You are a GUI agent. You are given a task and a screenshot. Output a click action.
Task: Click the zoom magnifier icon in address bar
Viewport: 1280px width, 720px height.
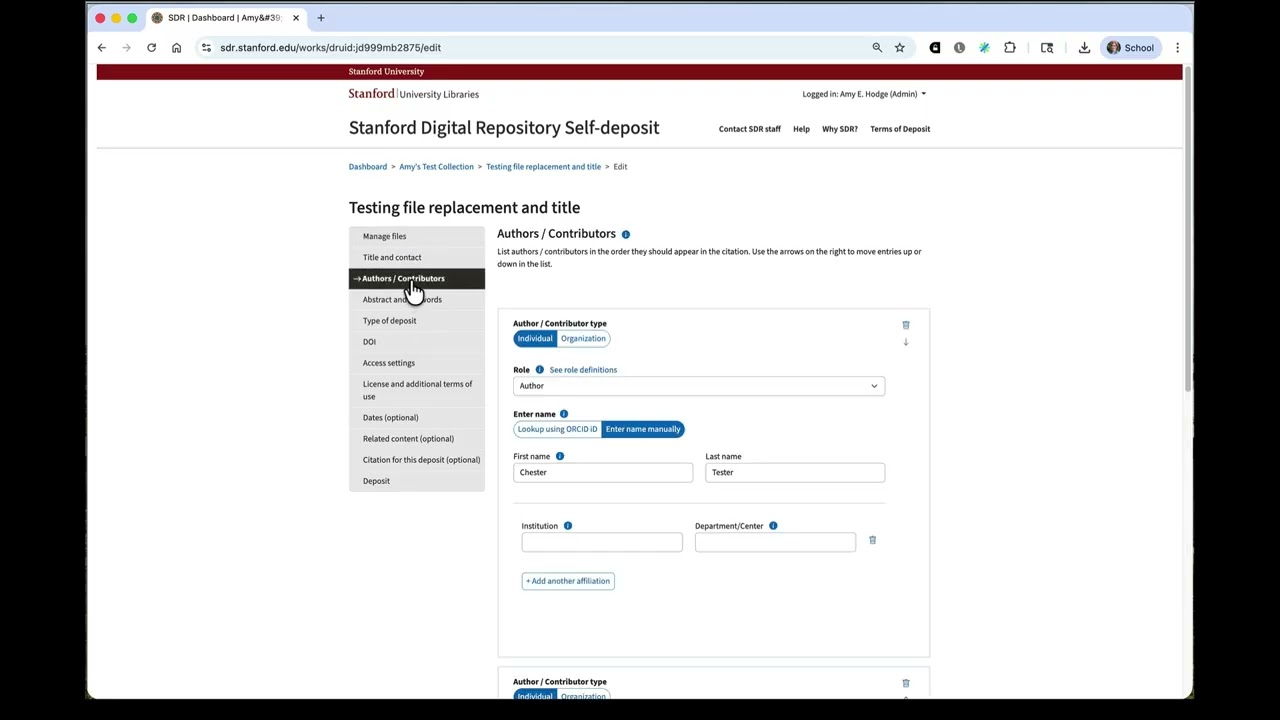[x=877, y=48]
